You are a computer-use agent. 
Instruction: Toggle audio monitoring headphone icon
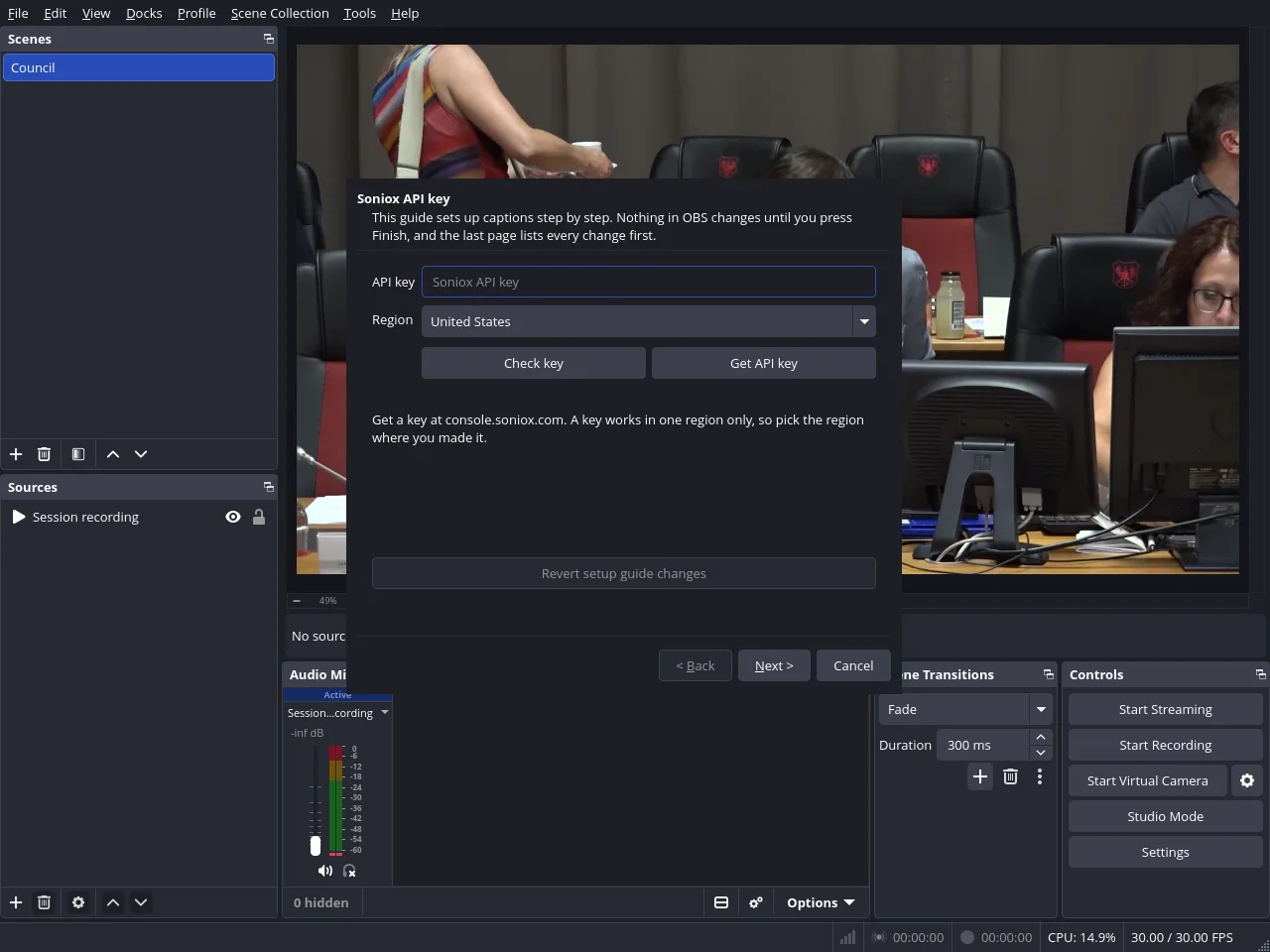click(x=349, y=871)
